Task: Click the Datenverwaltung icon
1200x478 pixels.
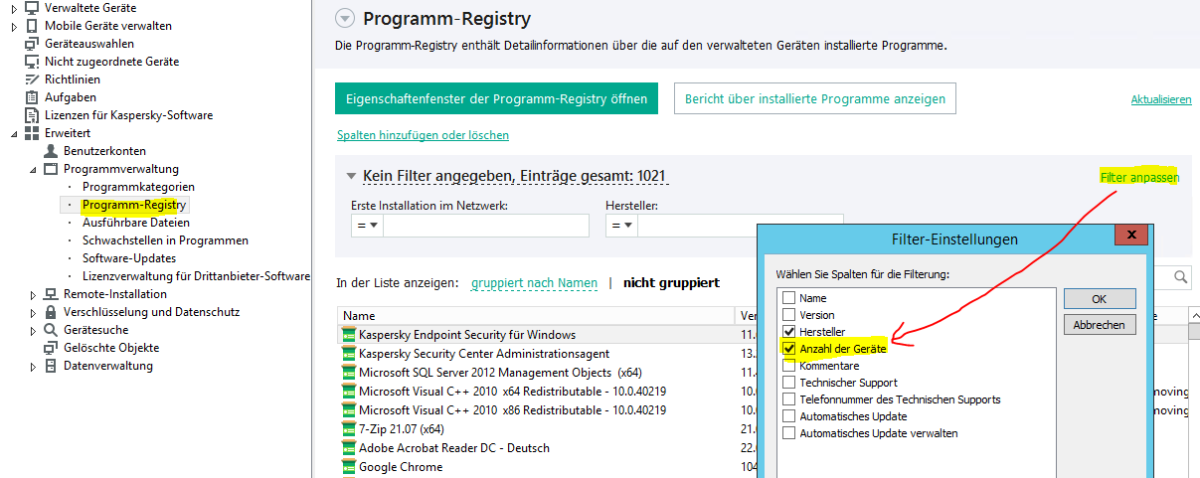Action: point(51,366)
